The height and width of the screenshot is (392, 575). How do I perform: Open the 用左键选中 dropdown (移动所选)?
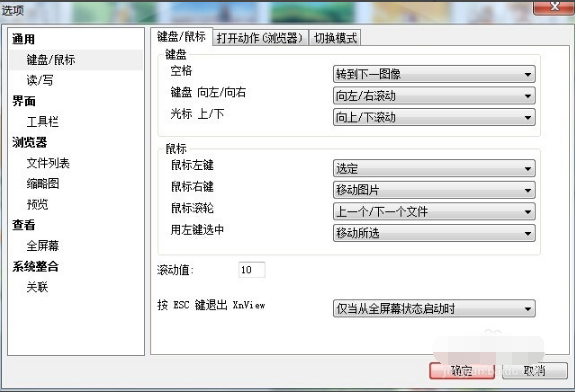click(434, 233)
